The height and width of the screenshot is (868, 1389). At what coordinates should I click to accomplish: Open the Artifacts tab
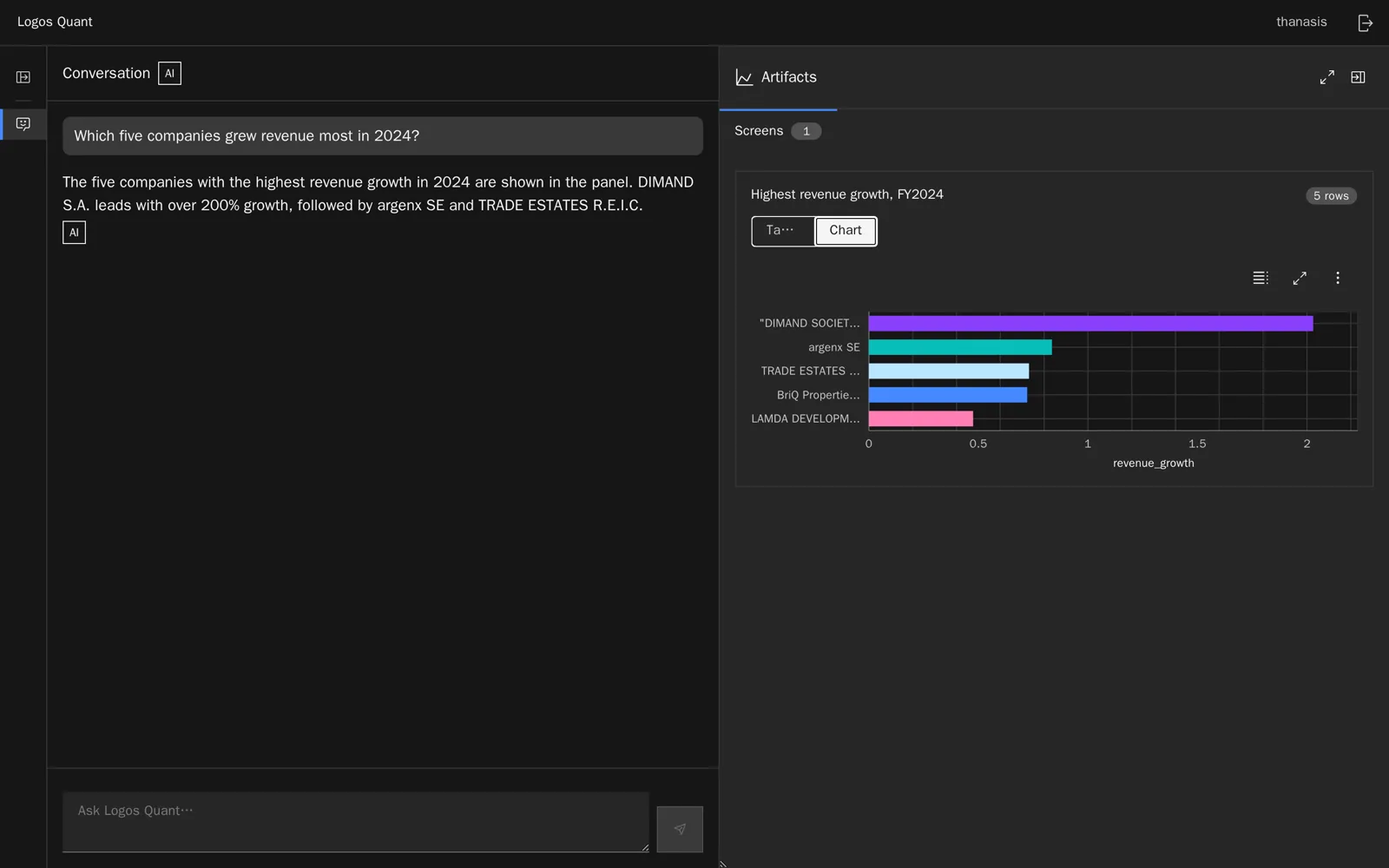click(778, 77)
